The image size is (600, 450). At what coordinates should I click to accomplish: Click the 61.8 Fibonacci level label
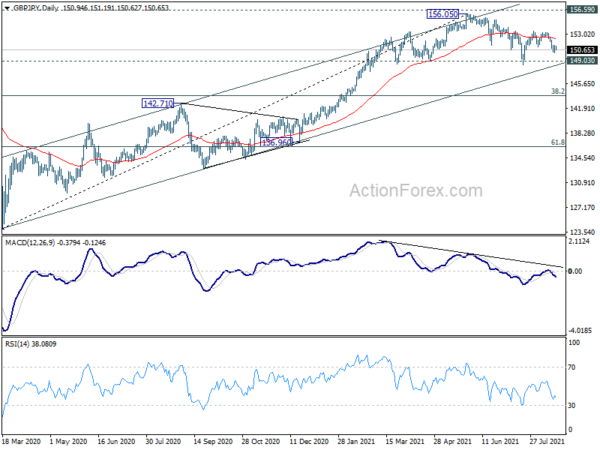558,142
